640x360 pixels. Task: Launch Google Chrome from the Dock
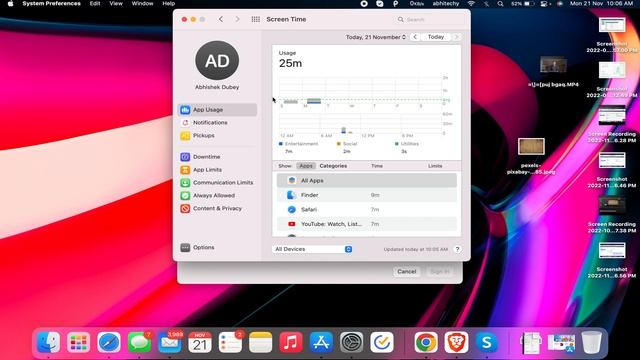coord(426,342)
